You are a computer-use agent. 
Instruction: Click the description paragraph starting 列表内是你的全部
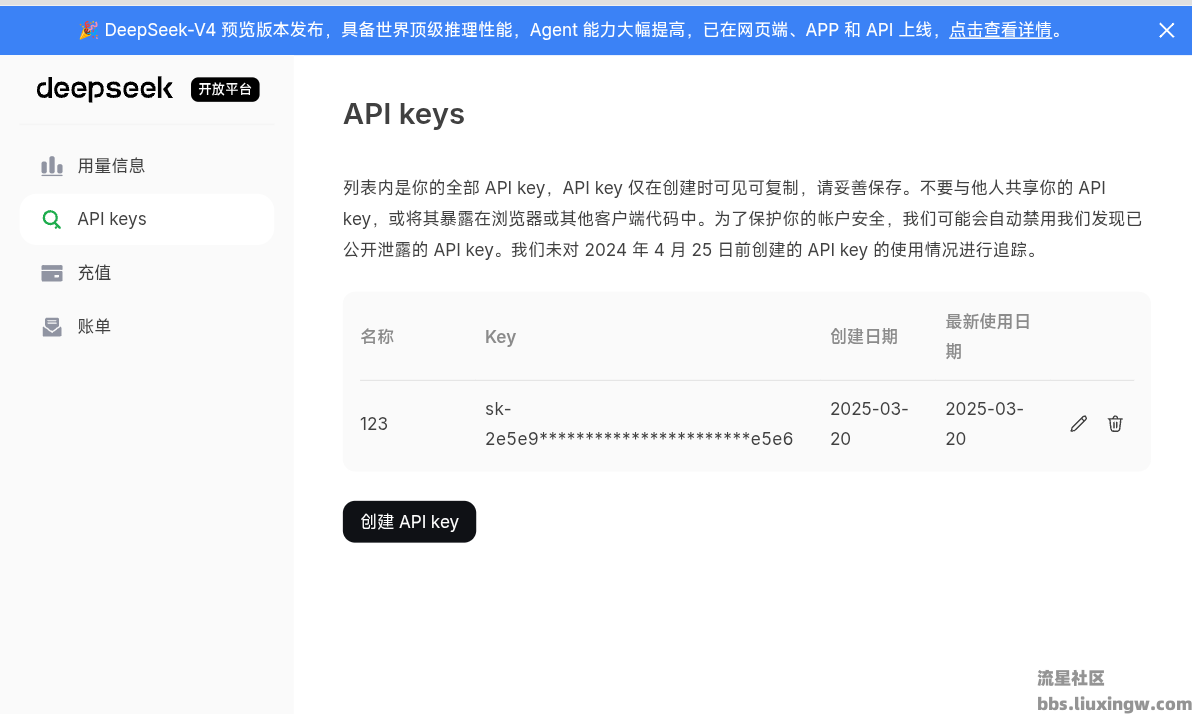(x=743, y=219)
